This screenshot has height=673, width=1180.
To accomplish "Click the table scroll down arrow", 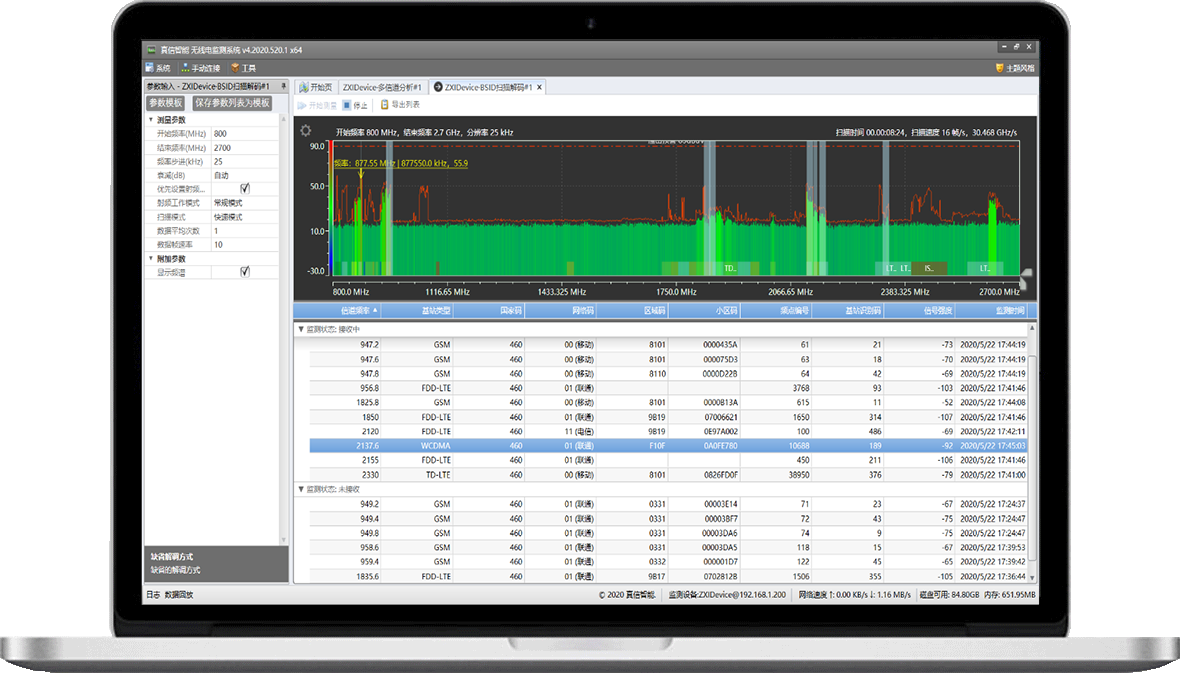I will [1032, 577].
